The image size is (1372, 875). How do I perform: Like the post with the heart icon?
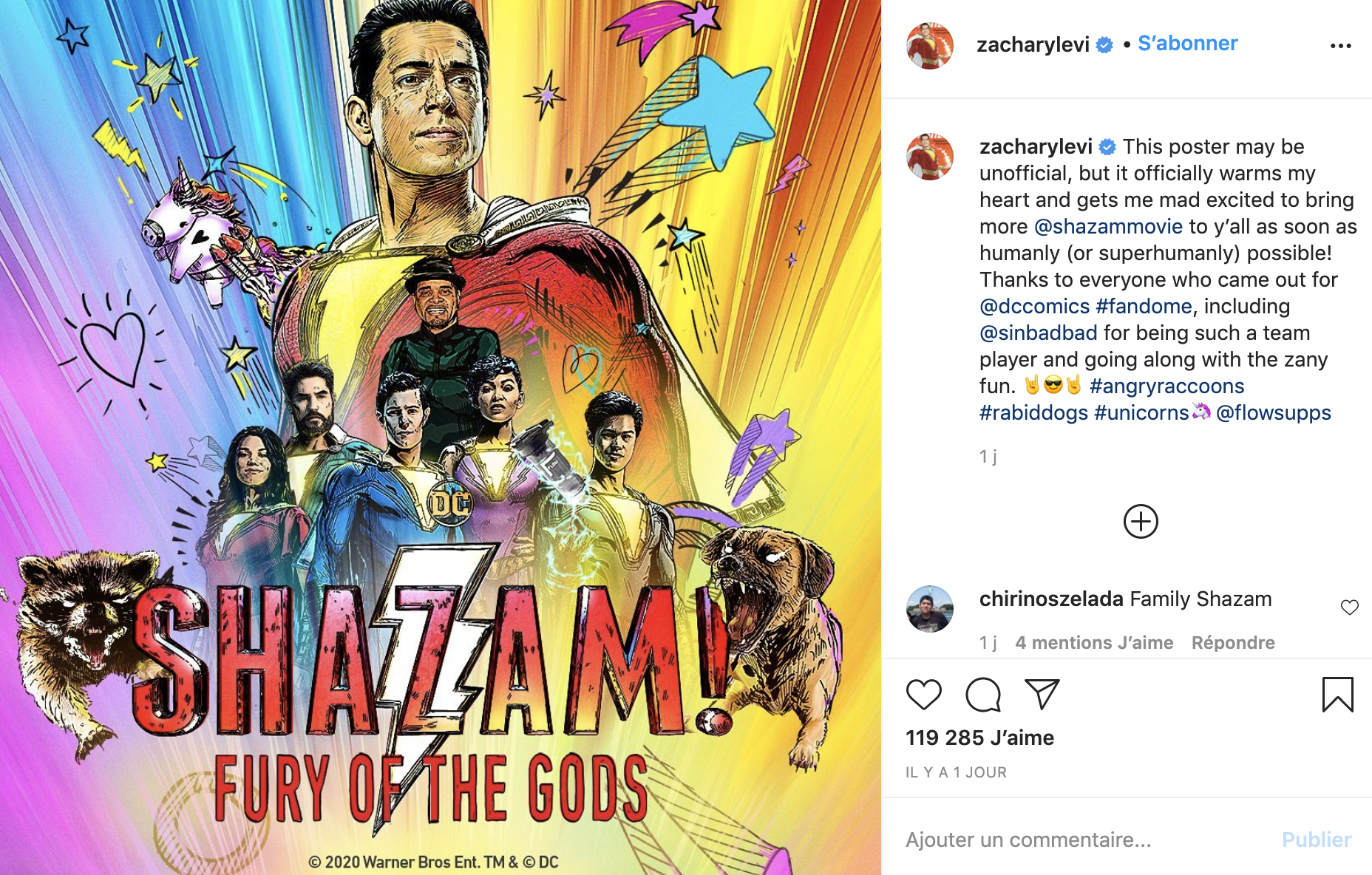click(x=923, y=695)
